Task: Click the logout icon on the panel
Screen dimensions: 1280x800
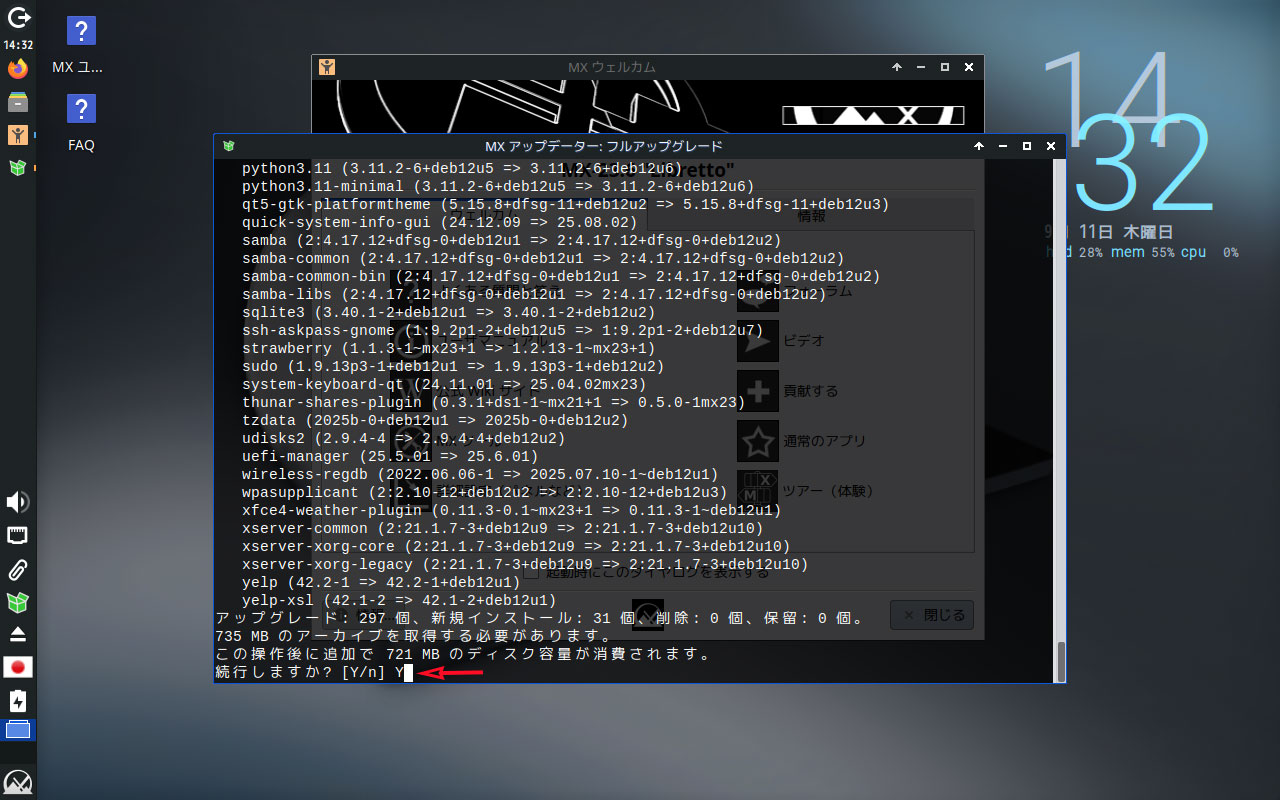Action: 18,17
